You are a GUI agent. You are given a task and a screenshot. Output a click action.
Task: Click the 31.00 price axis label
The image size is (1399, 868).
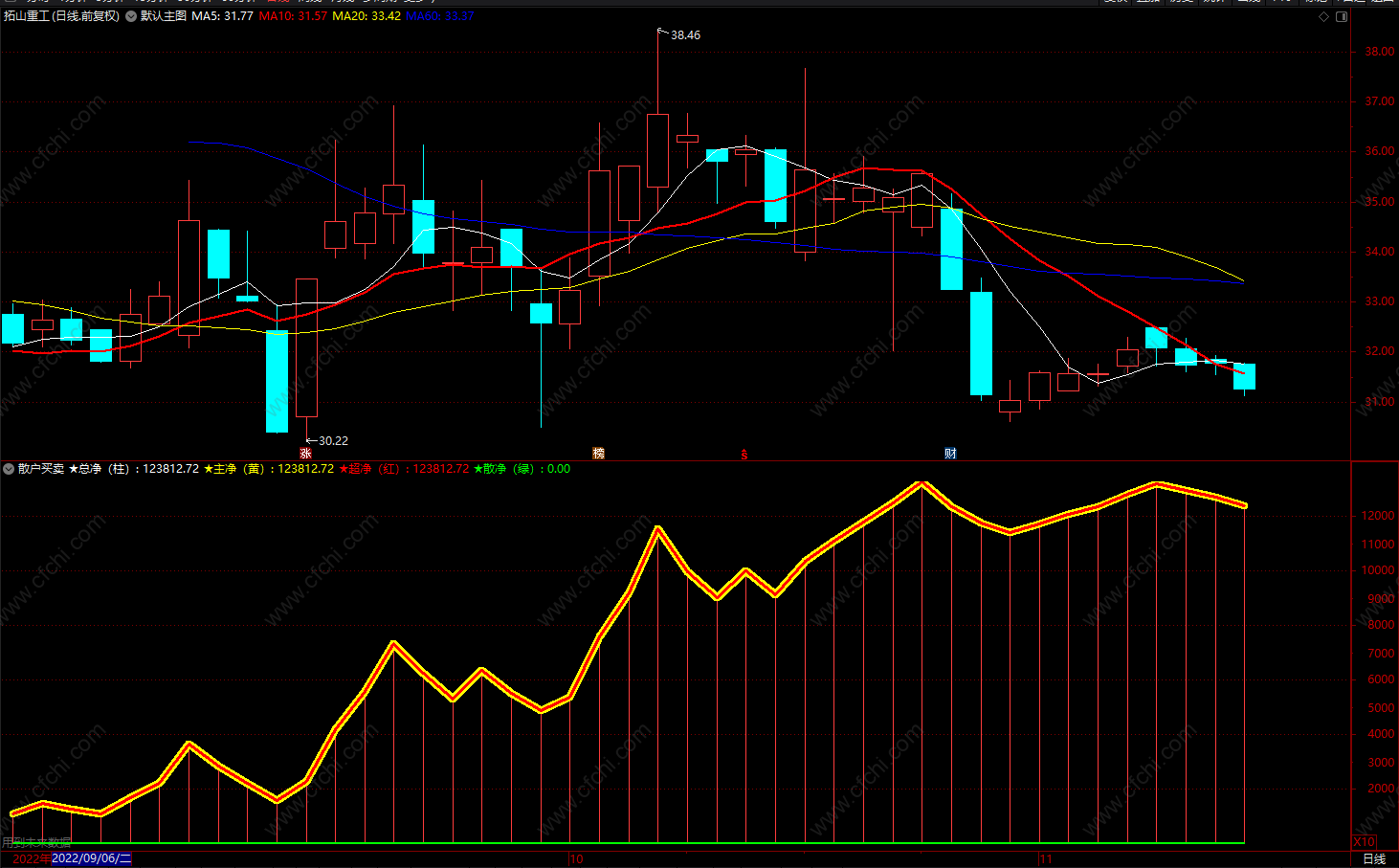[x=1379, y=402]
